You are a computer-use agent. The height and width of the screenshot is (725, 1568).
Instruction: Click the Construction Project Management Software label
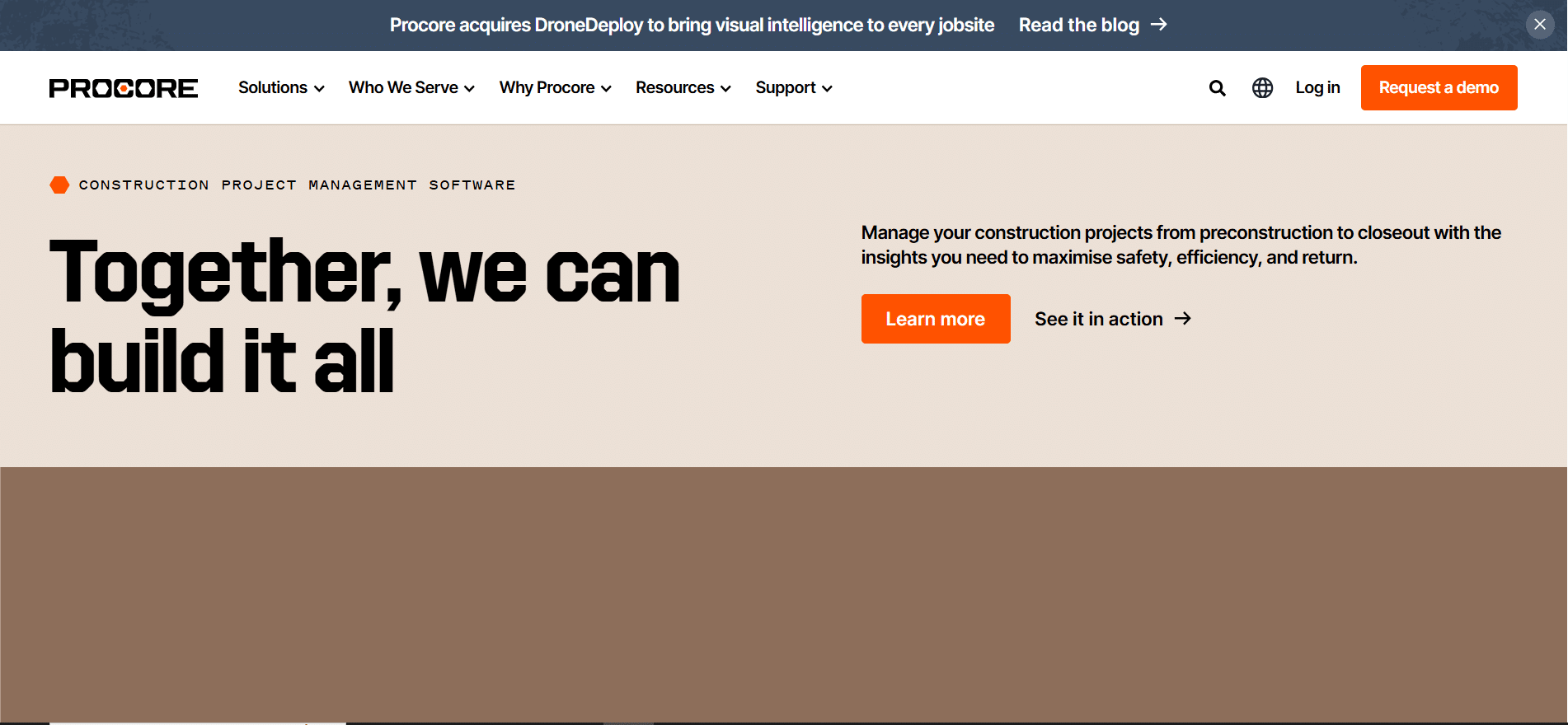point(297,185)
